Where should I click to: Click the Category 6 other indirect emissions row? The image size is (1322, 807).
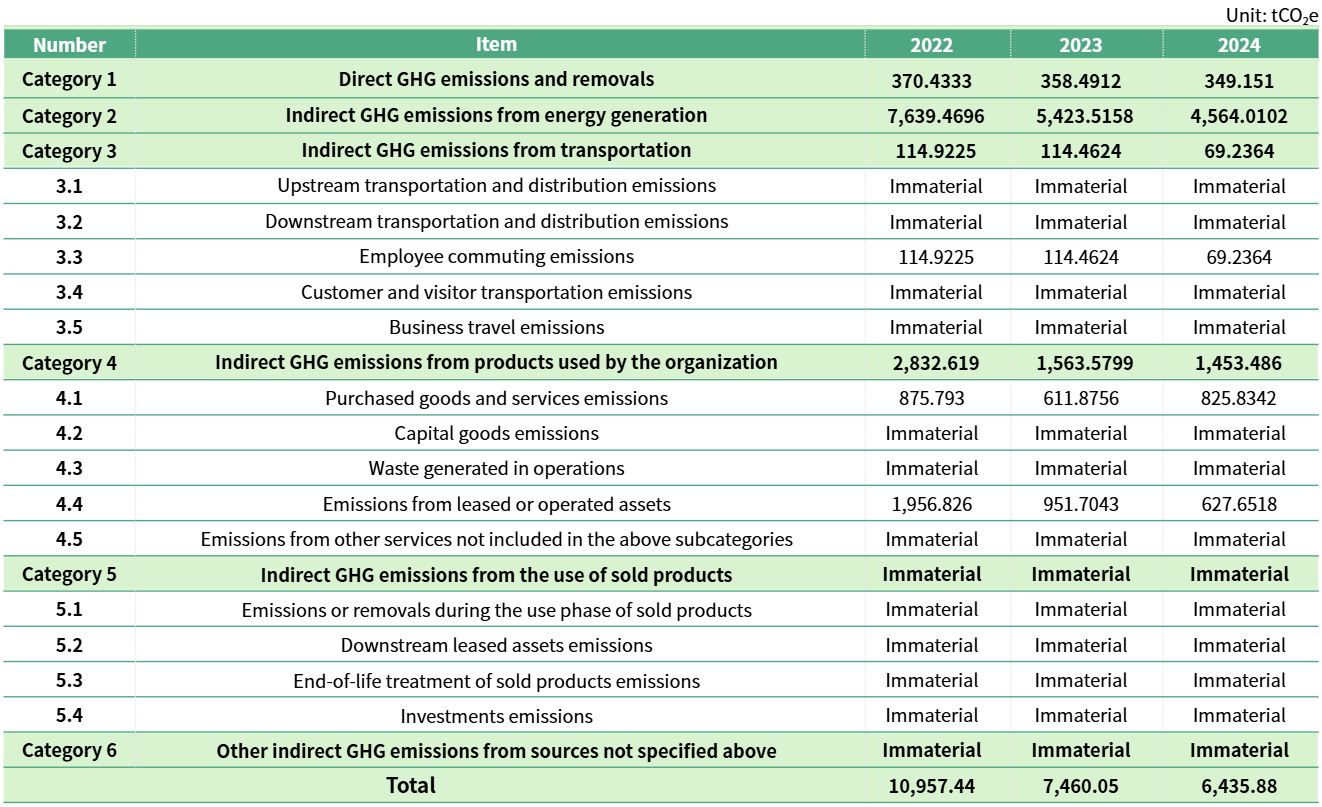point(497,750)
